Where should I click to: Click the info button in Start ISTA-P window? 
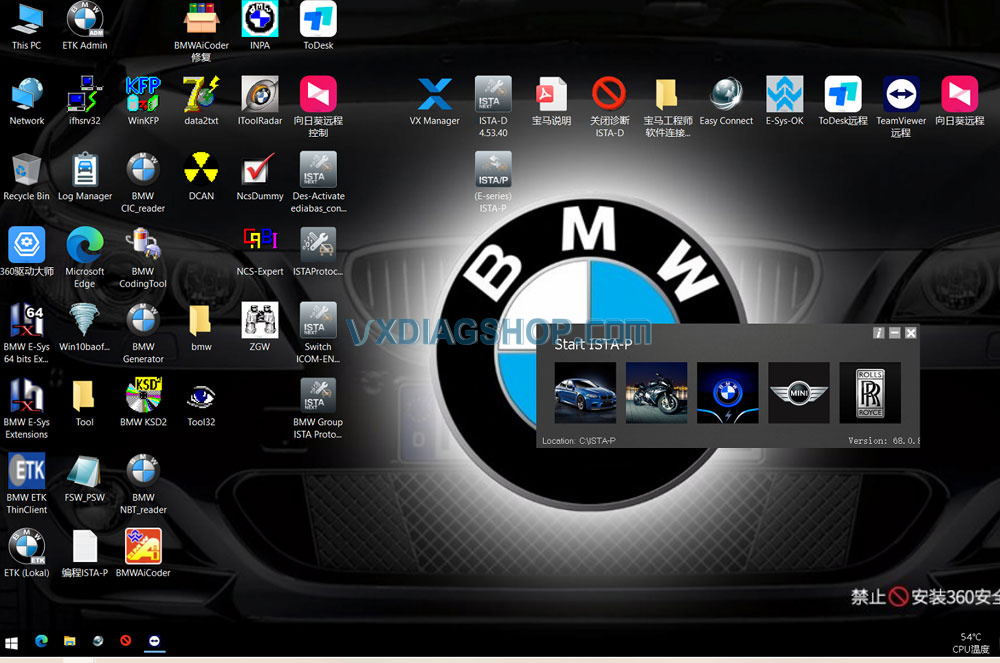[878, 333]
